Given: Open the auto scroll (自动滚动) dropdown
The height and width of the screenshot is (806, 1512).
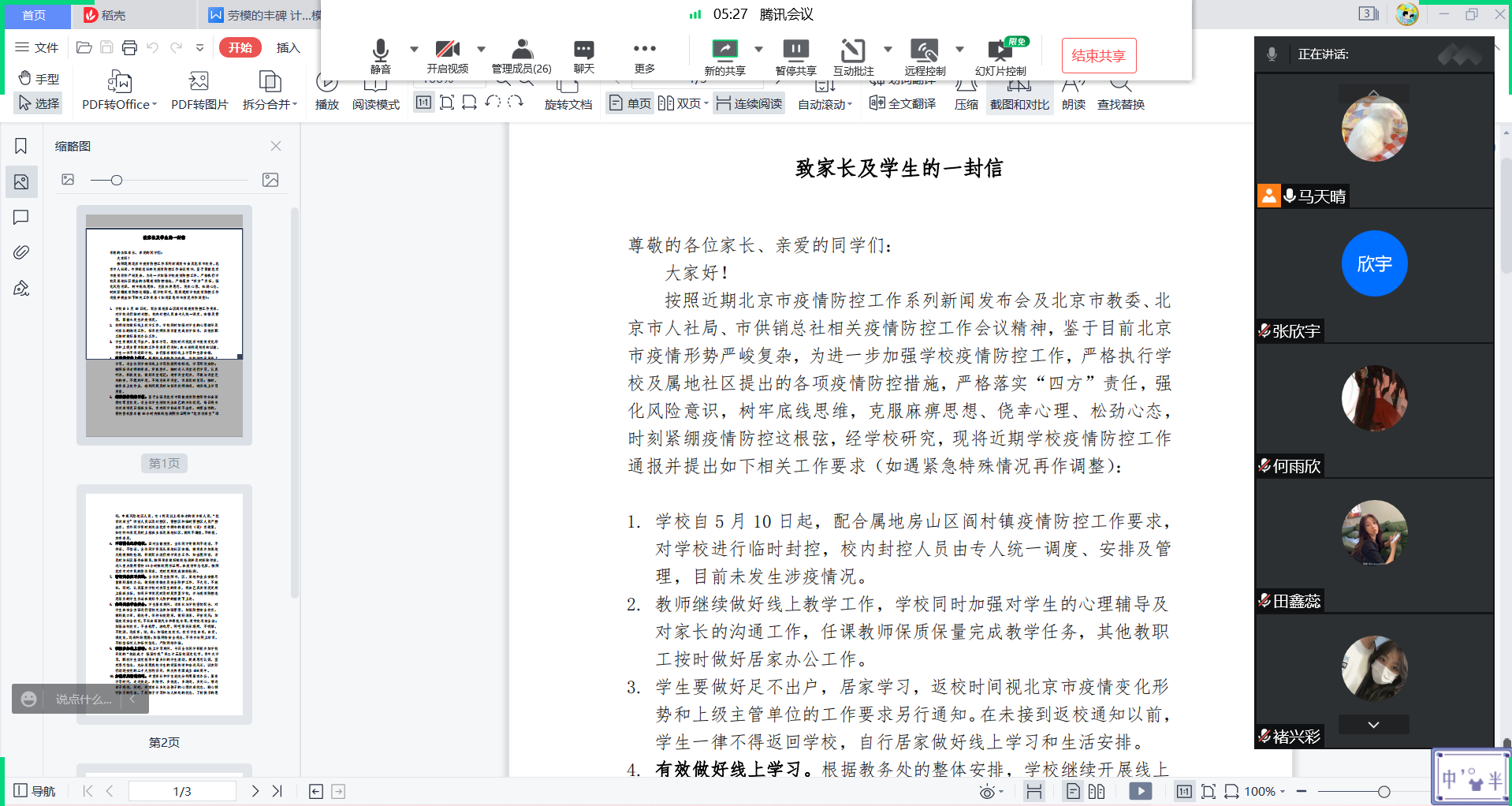Looking at the screenshot, I should point(825,104).
